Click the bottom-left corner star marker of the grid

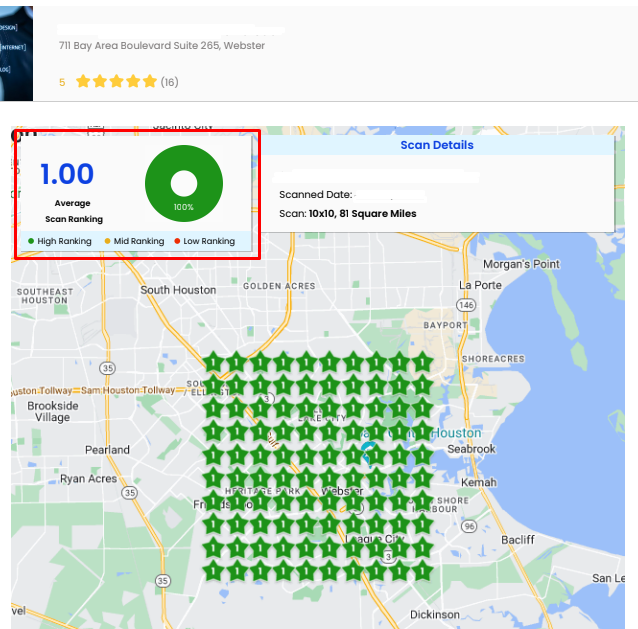[x=213, y=571]
